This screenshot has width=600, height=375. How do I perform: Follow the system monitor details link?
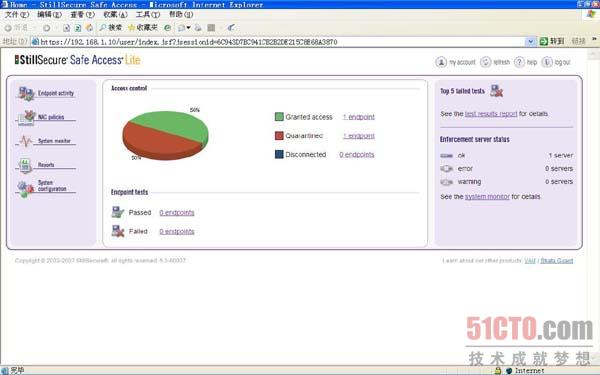tap(487, 197)
